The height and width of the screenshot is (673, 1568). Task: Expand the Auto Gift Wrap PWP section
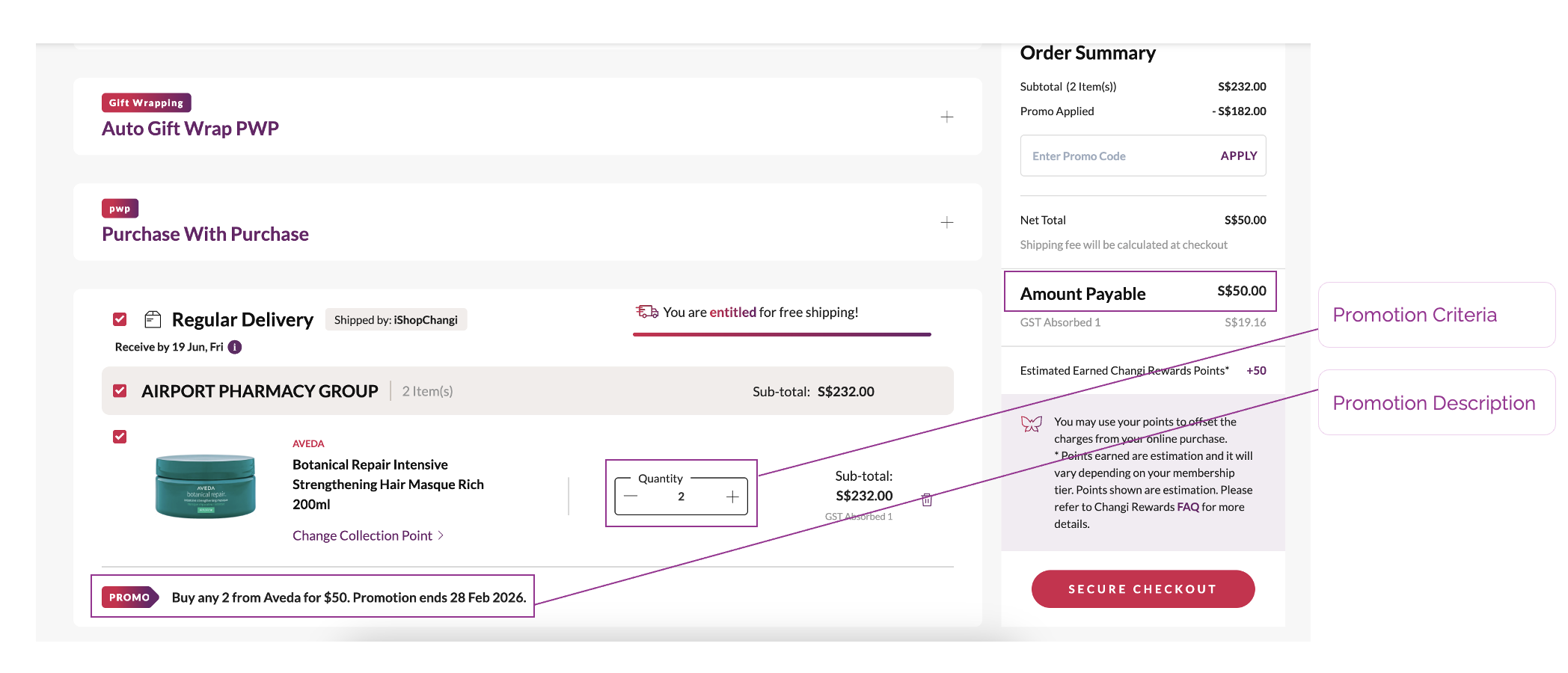pos(946,117)
